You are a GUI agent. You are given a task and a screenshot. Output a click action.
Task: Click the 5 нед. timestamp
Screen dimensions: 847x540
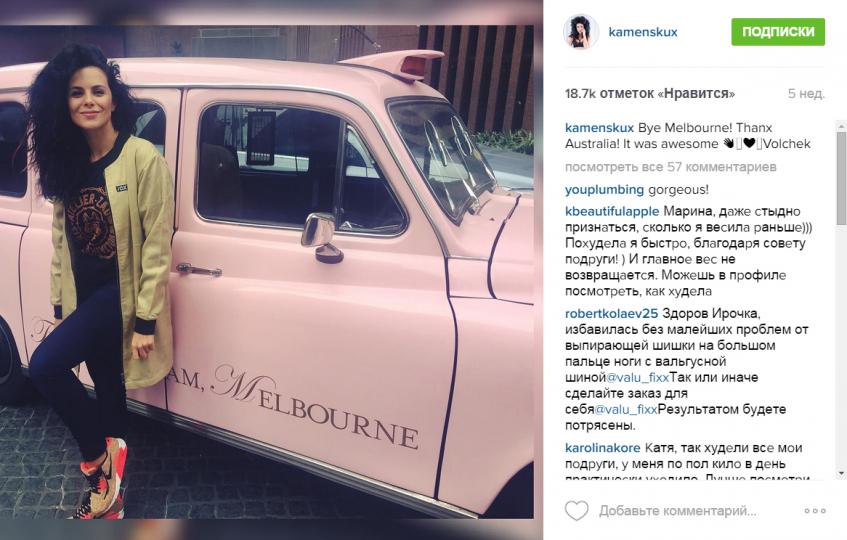[806, 93]
